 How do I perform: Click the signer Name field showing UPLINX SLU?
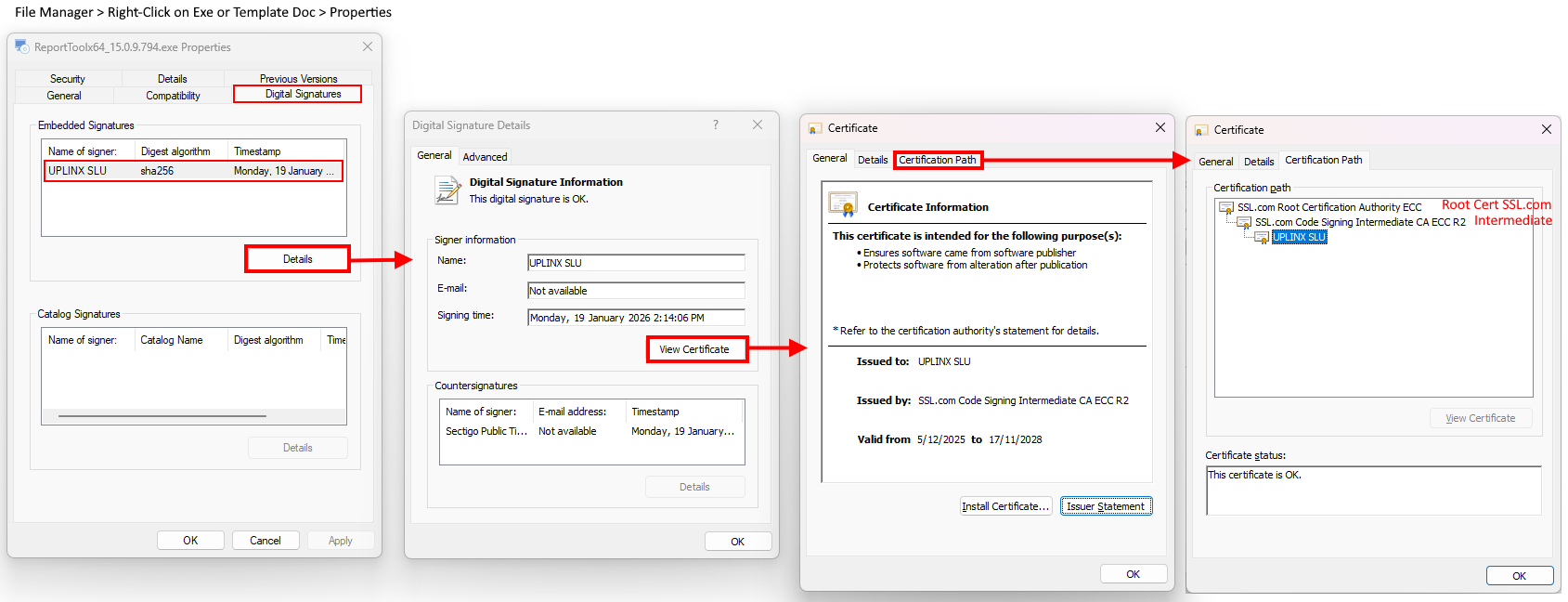(x=636, y=263)
